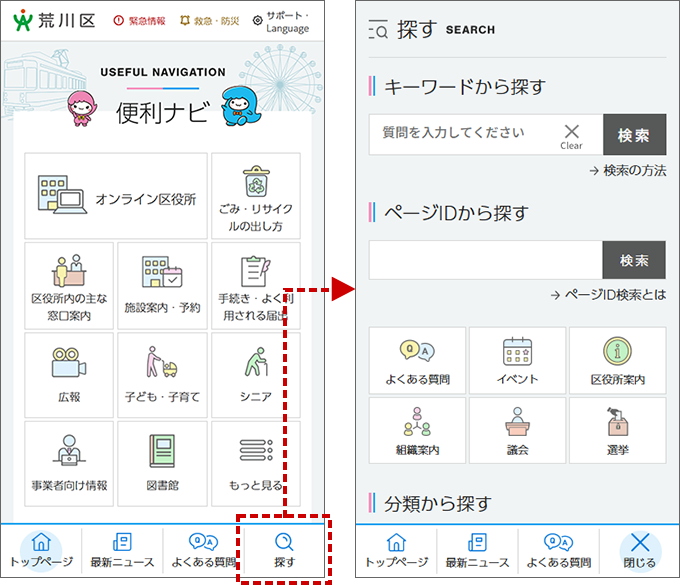Open 緊急情報 in header

tap(139, 21)
